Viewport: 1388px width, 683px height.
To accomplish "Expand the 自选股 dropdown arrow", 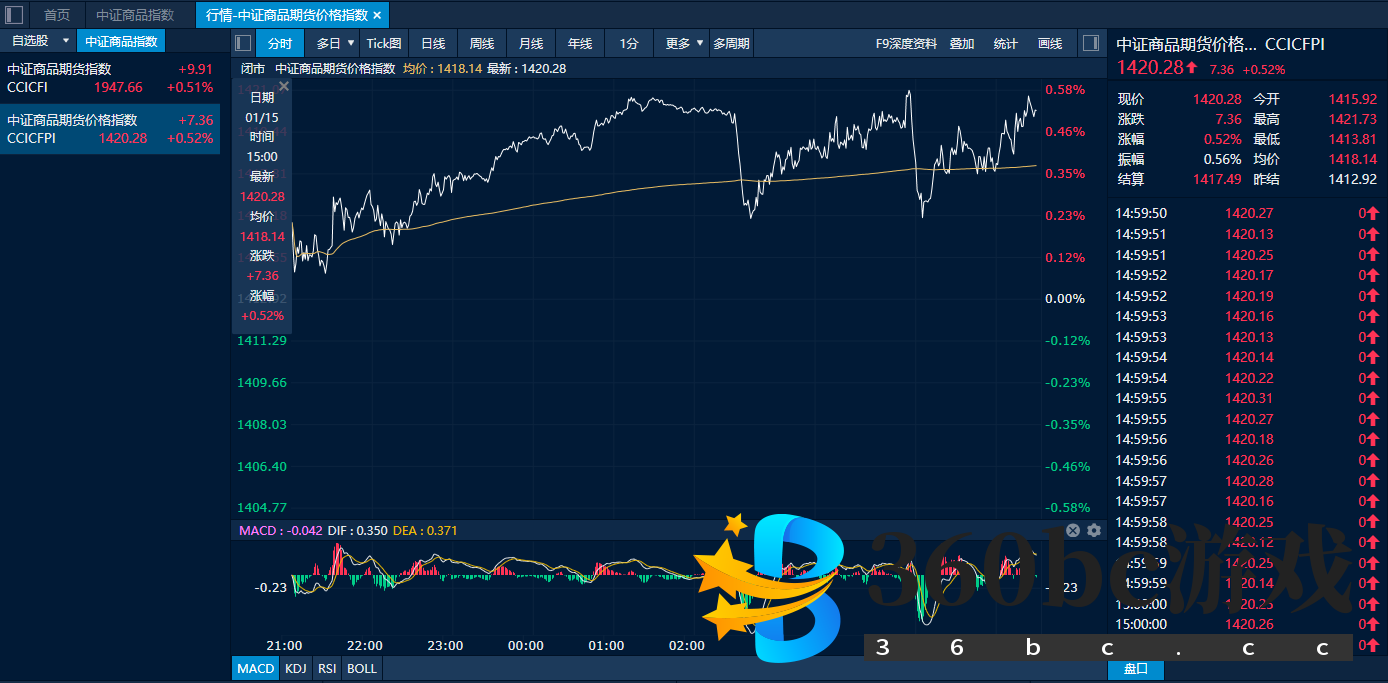I will [x=66, y=41].
